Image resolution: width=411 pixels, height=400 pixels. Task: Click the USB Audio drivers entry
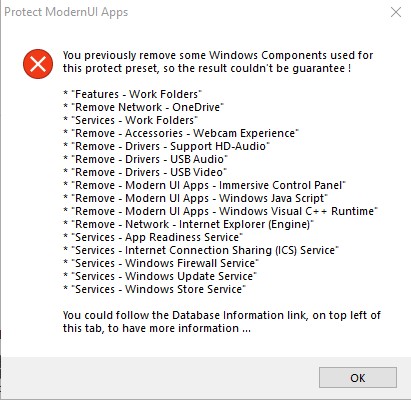(145, 159)
